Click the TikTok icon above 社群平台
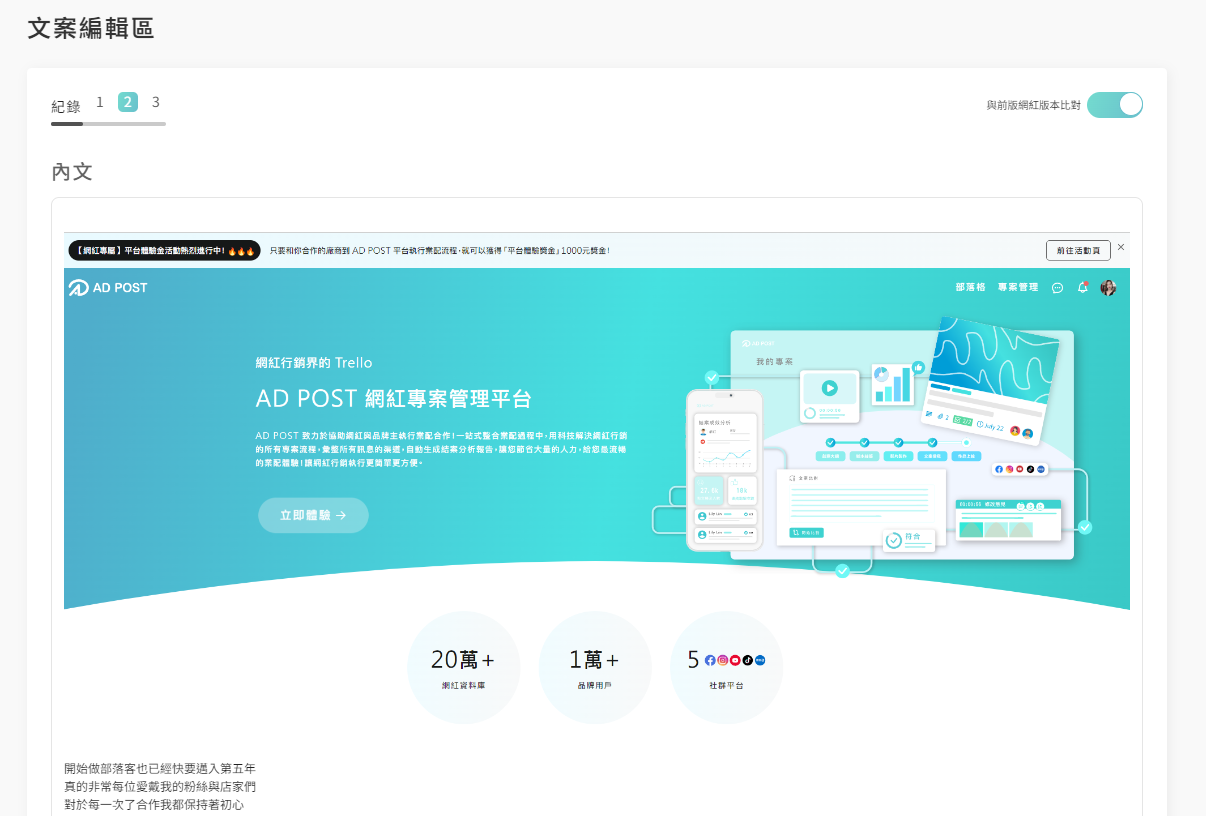The image size is (1206, 816). point(747,660)
